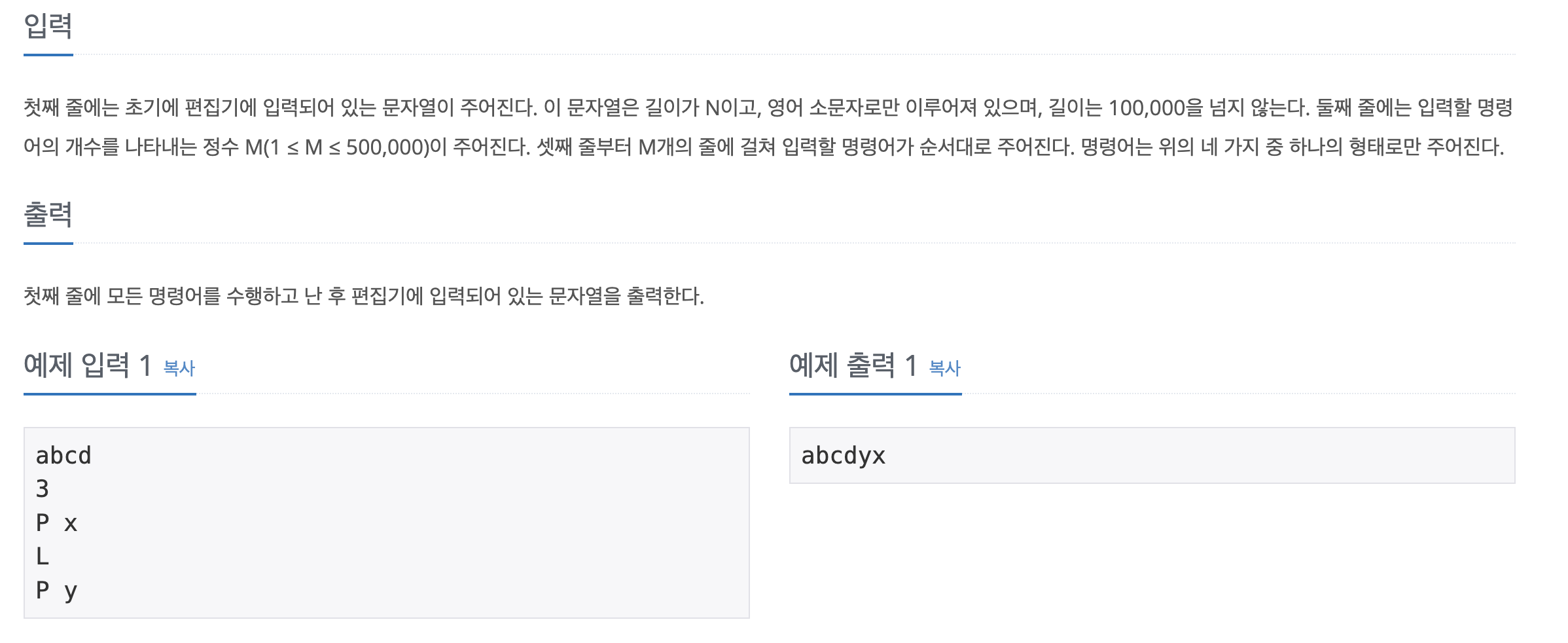Screen dimensions: 1568x643
Task: Select the 예제 출력 1 heading
Action: (x=853, y=365)
